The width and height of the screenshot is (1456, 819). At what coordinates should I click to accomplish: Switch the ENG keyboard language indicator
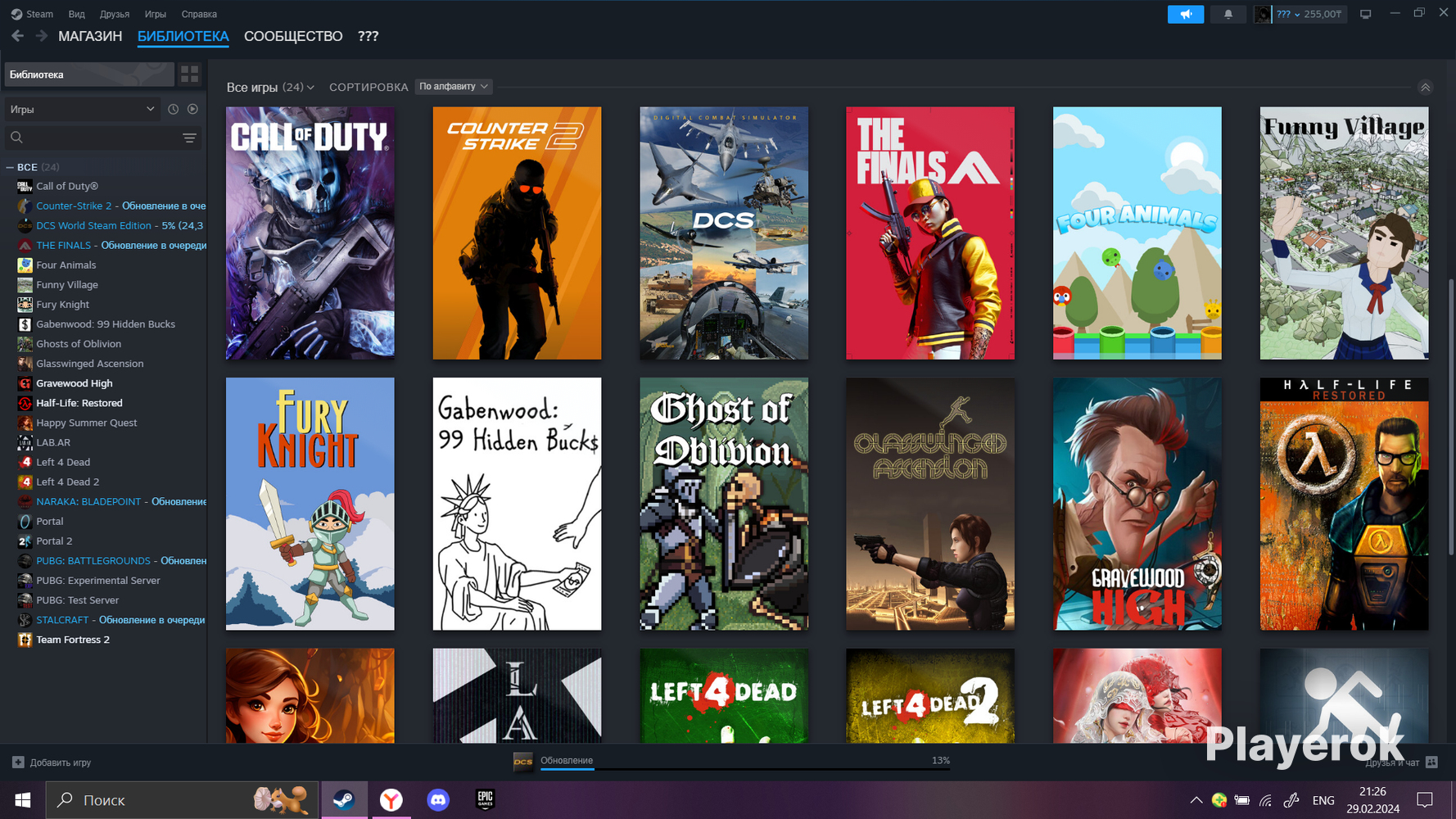[x=1323, y=800]
